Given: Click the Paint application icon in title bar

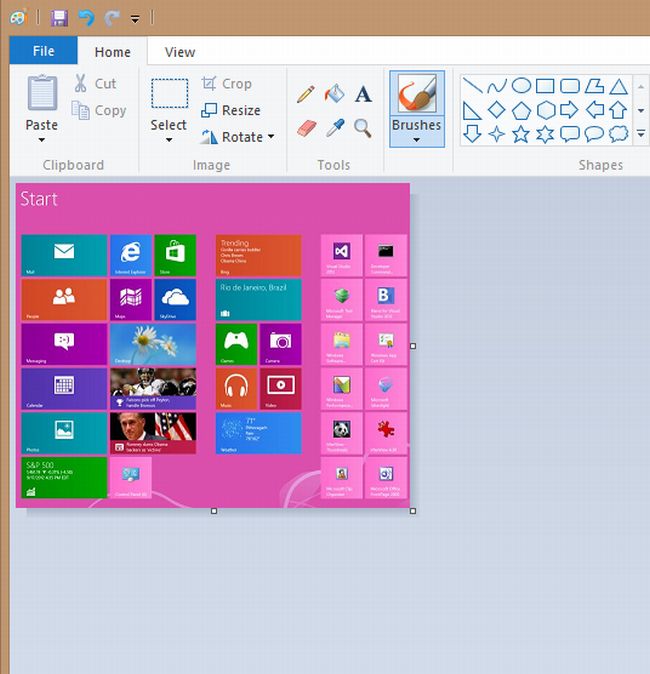Looking at the screenshot, I should 18,18.
